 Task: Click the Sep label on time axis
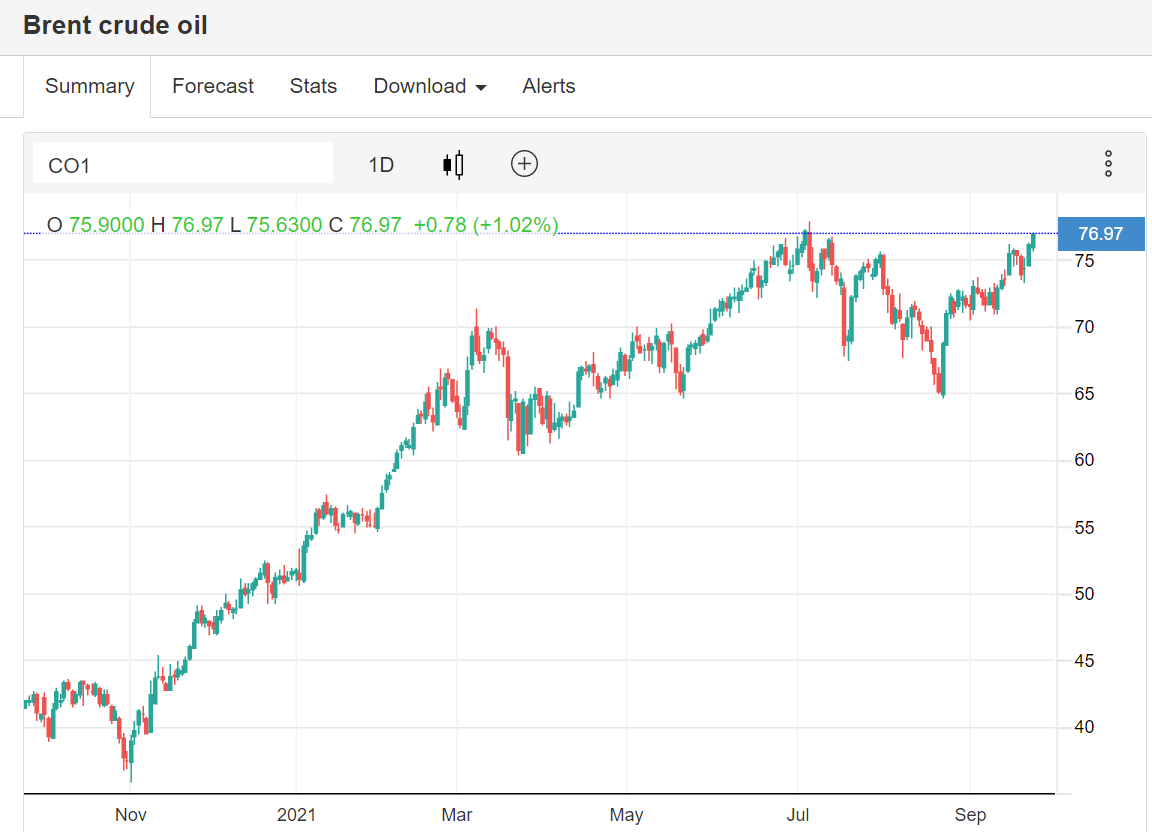pos(970,815)
